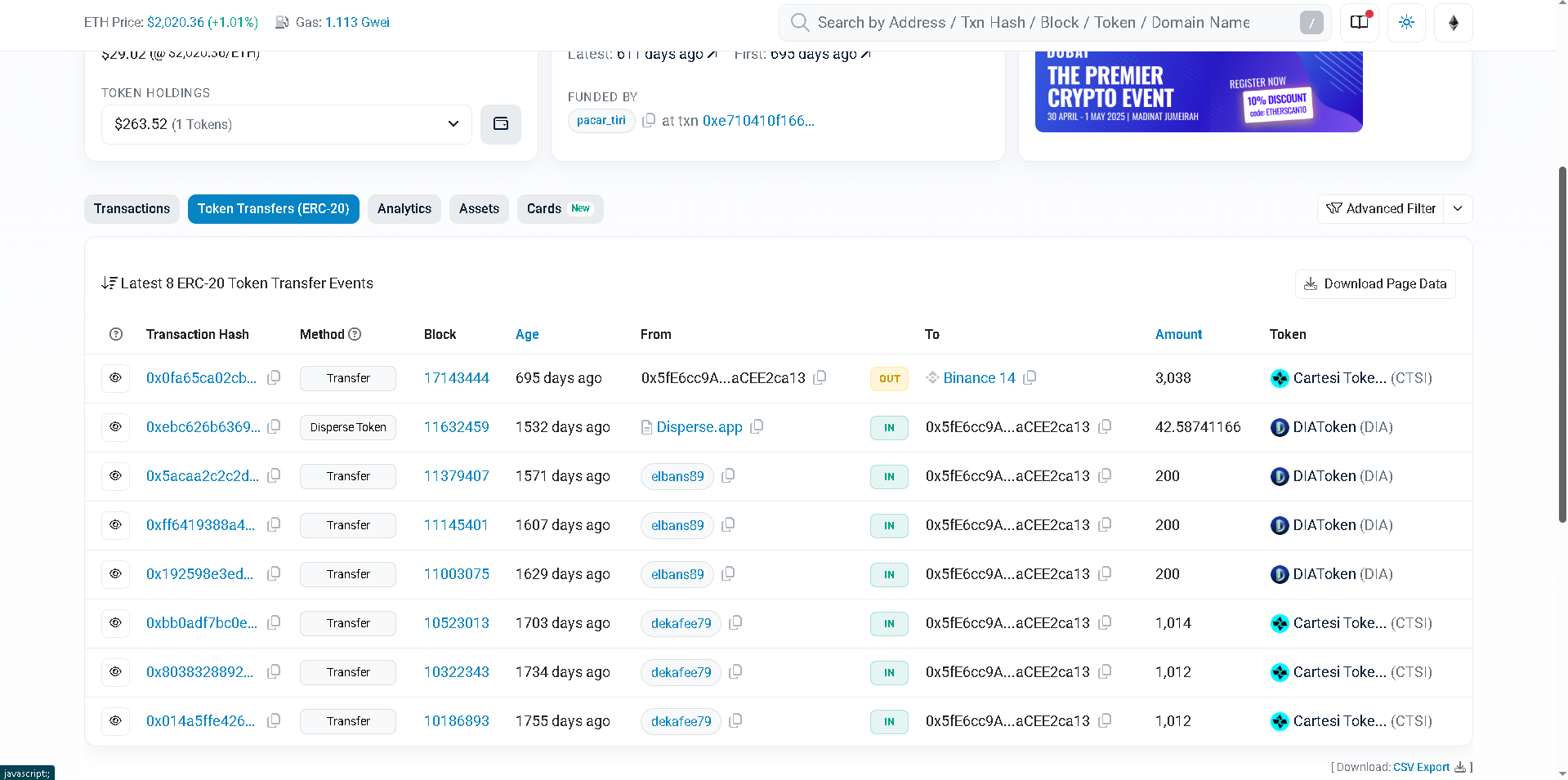Preview transaction 0x014a5ffe426... with eye icon

[x=115, y=721]
